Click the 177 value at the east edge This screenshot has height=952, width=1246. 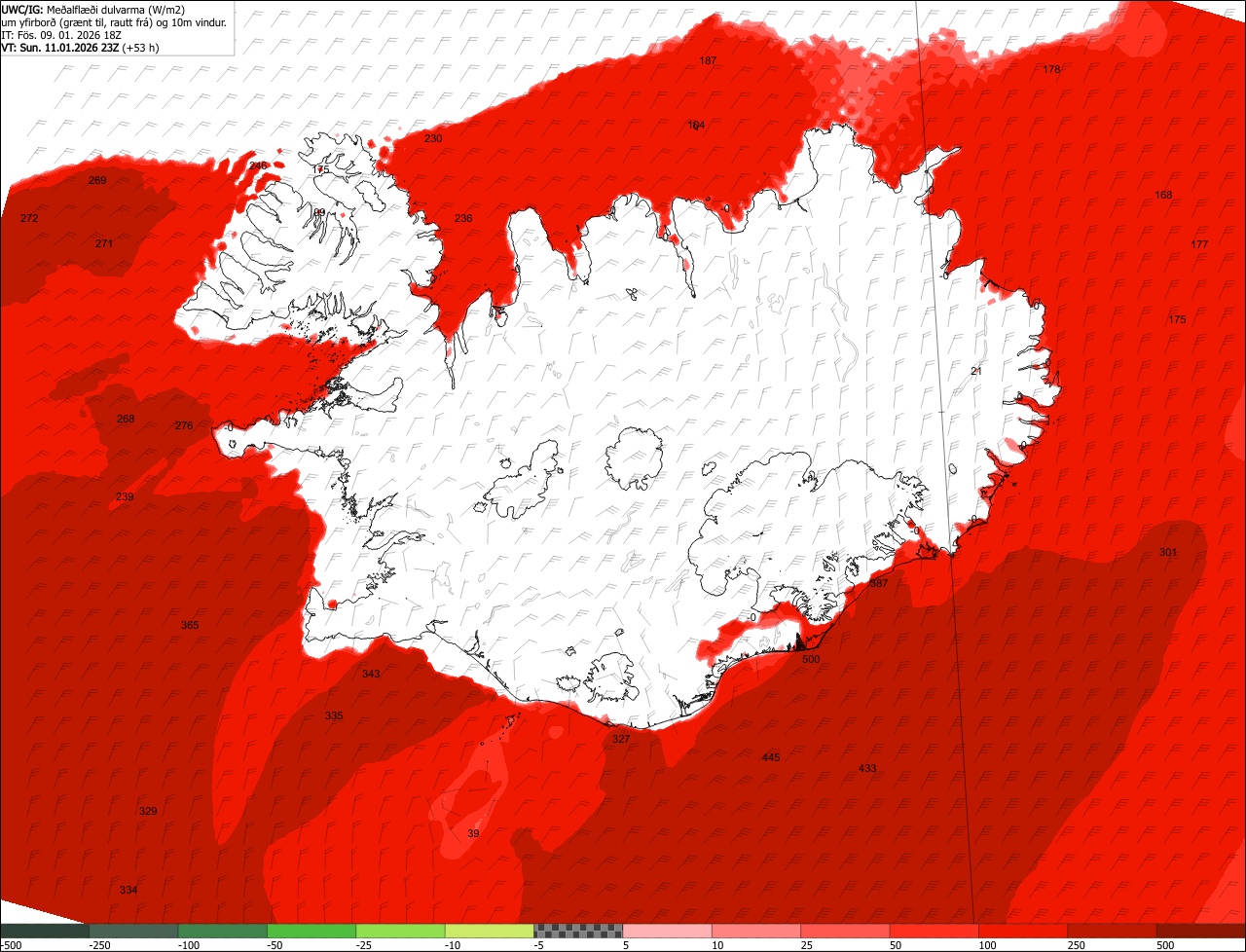pyautogui.click(x=1199, y=244)
